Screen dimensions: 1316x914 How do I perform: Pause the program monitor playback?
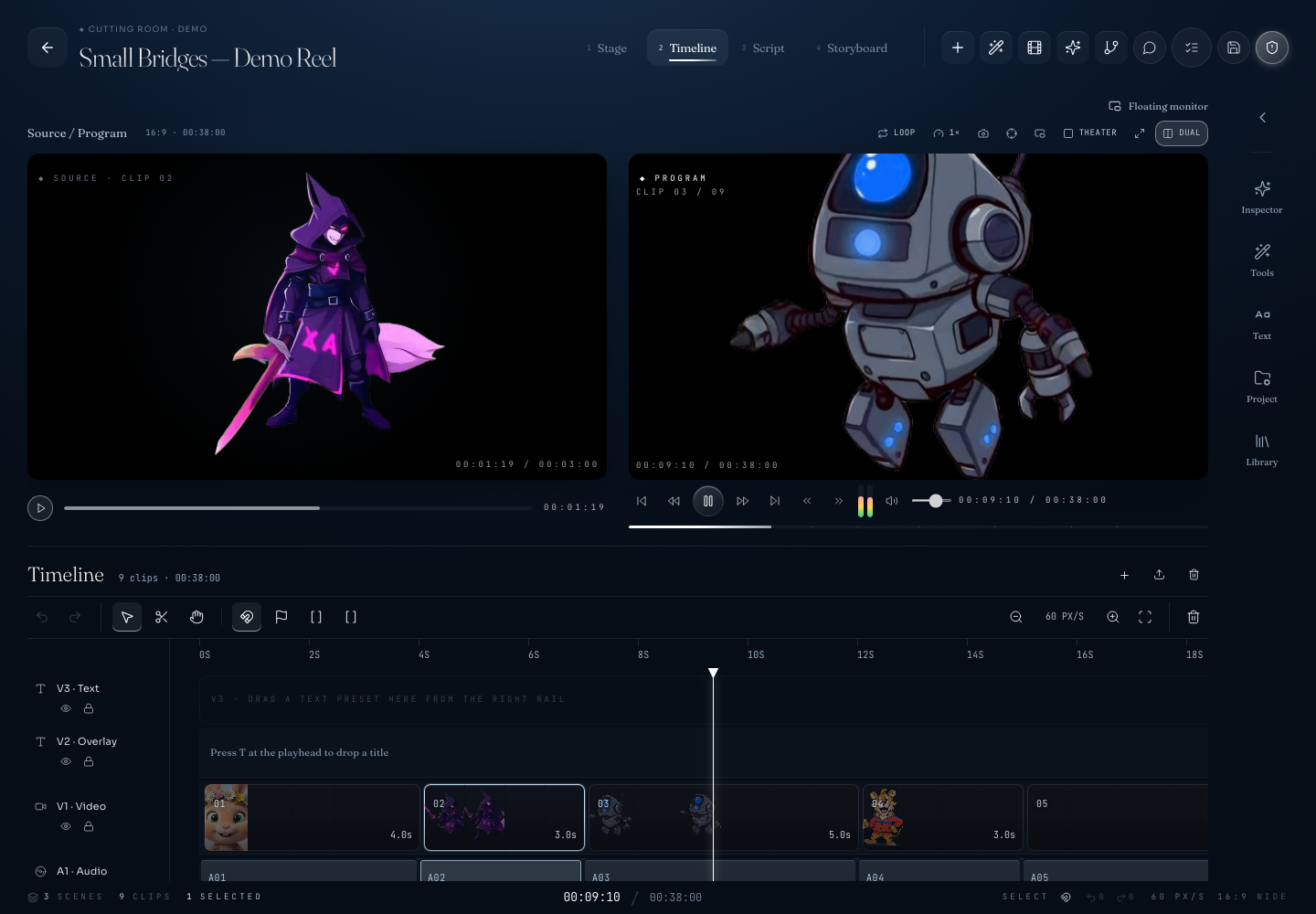(708, 501)
